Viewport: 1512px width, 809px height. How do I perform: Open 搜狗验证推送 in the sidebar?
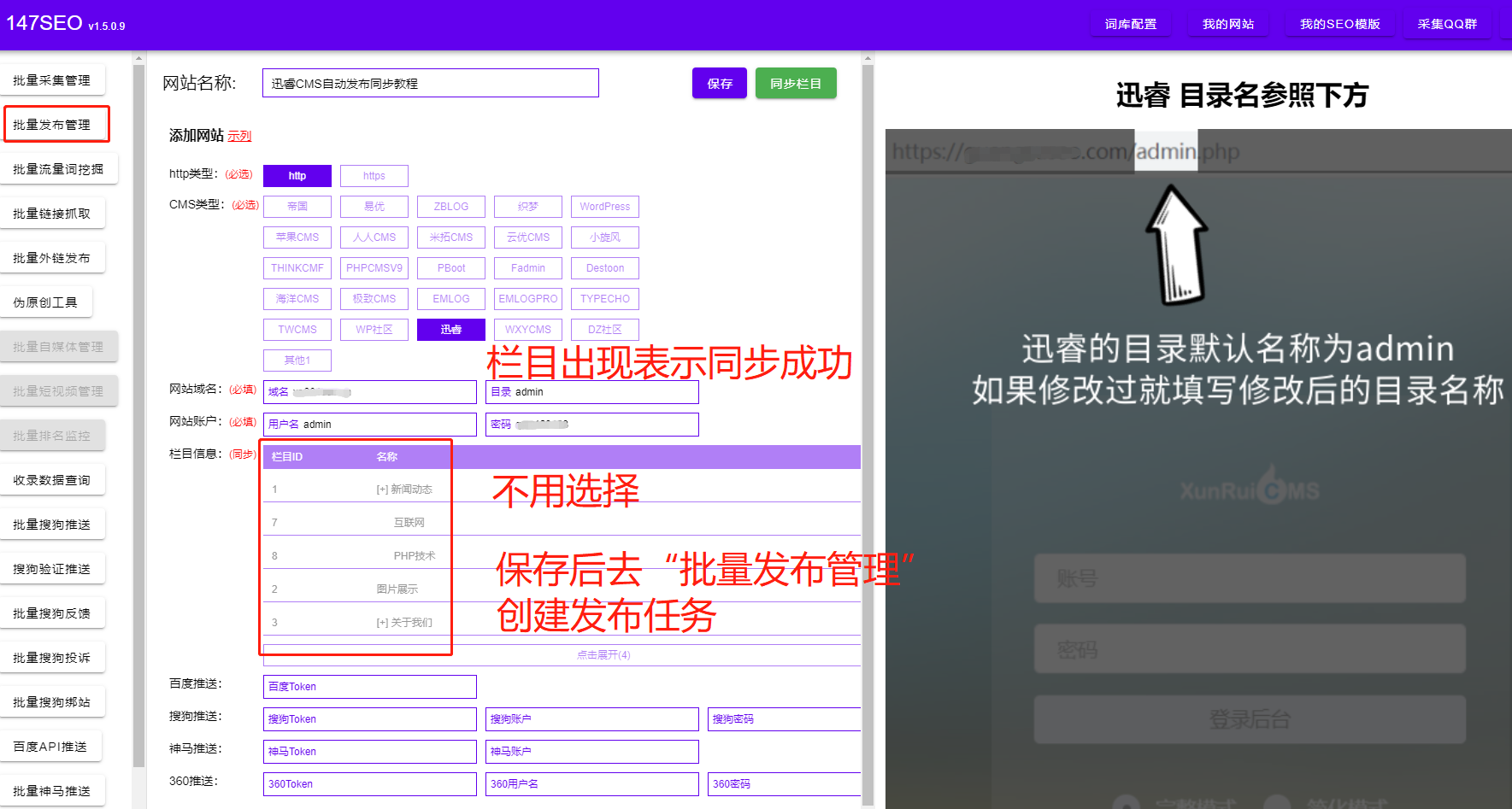(x=52, y=569)
